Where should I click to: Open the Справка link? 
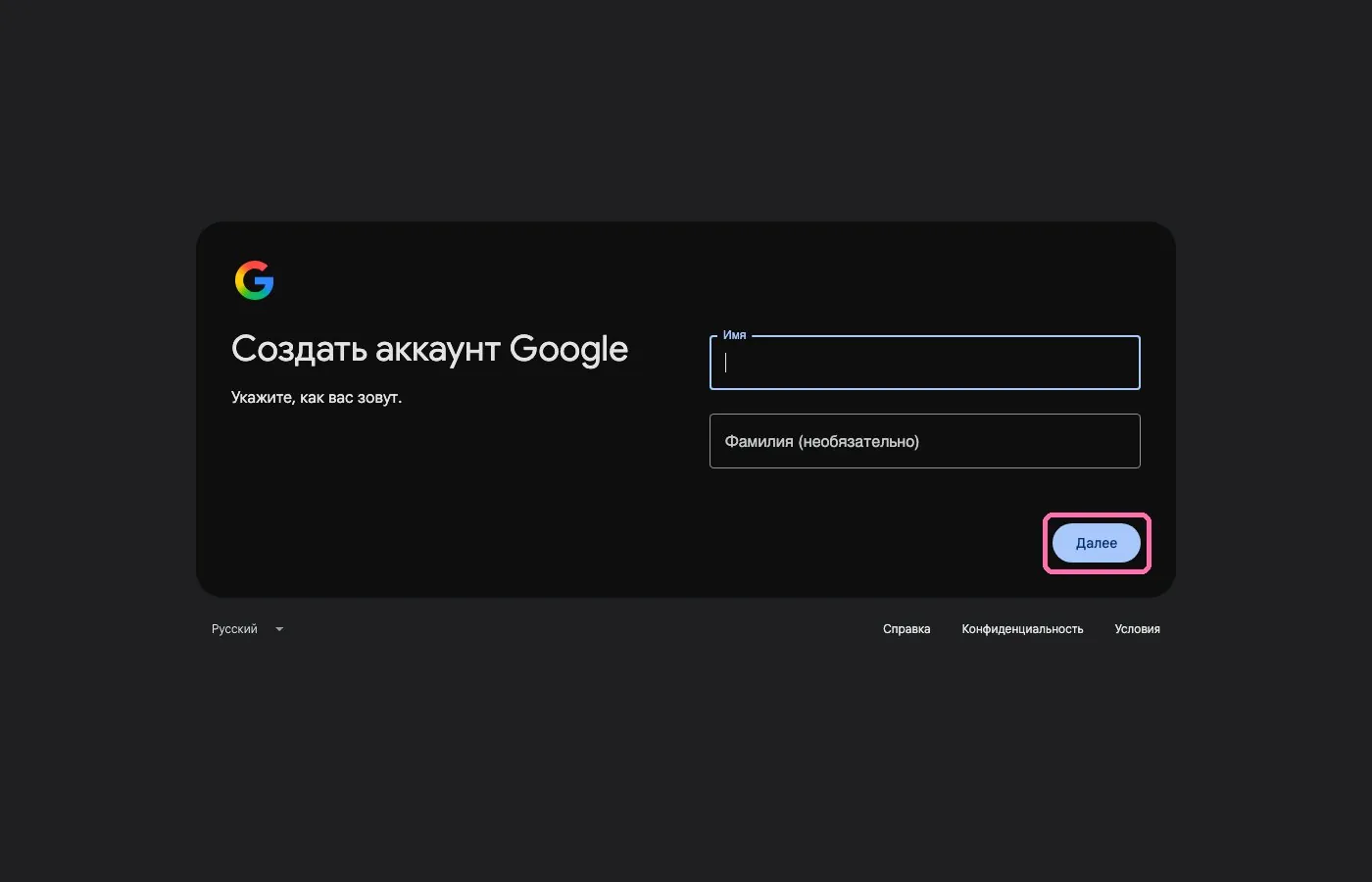(906, 629)
